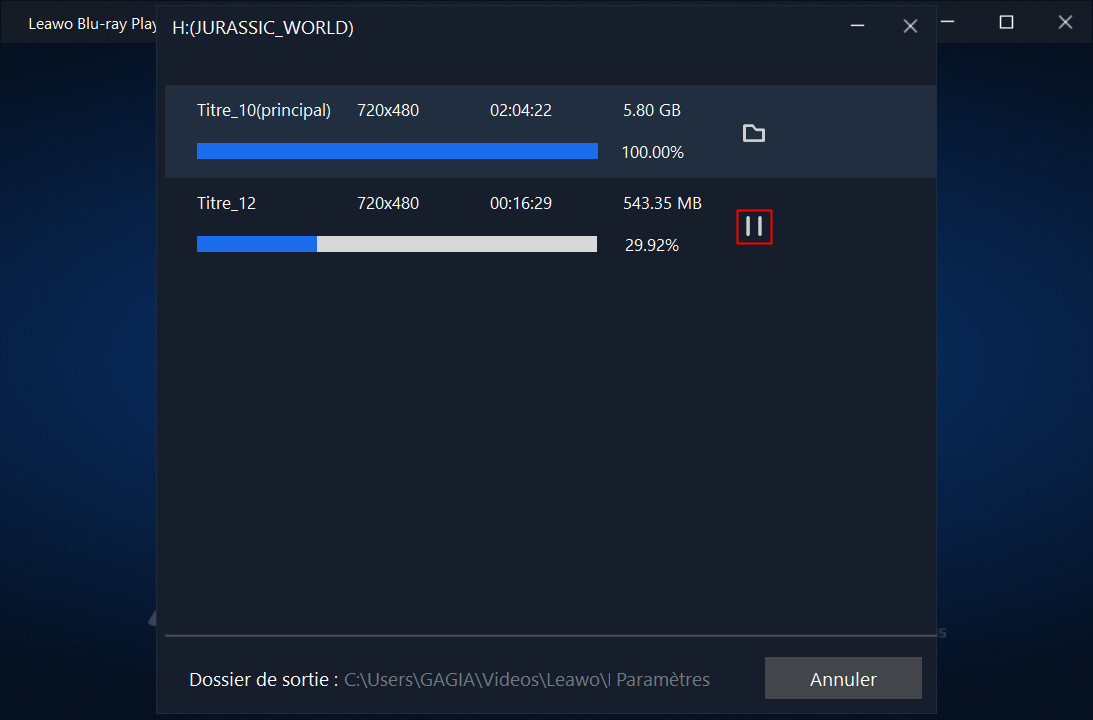Screen dimensions: 1093x720
Task: Open the output folder icon for Titre_10
Action: [x=754, y=132]
